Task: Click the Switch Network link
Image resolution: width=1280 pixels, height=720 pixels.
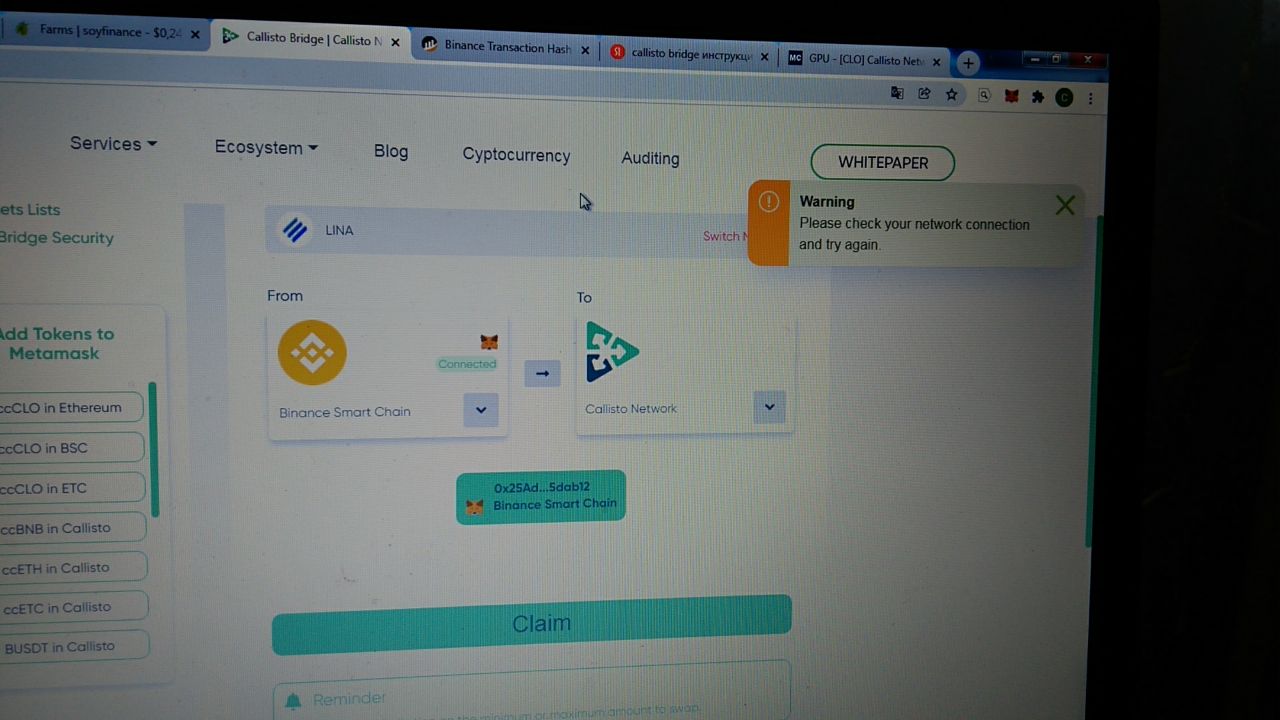Action: tap(725, 237)
